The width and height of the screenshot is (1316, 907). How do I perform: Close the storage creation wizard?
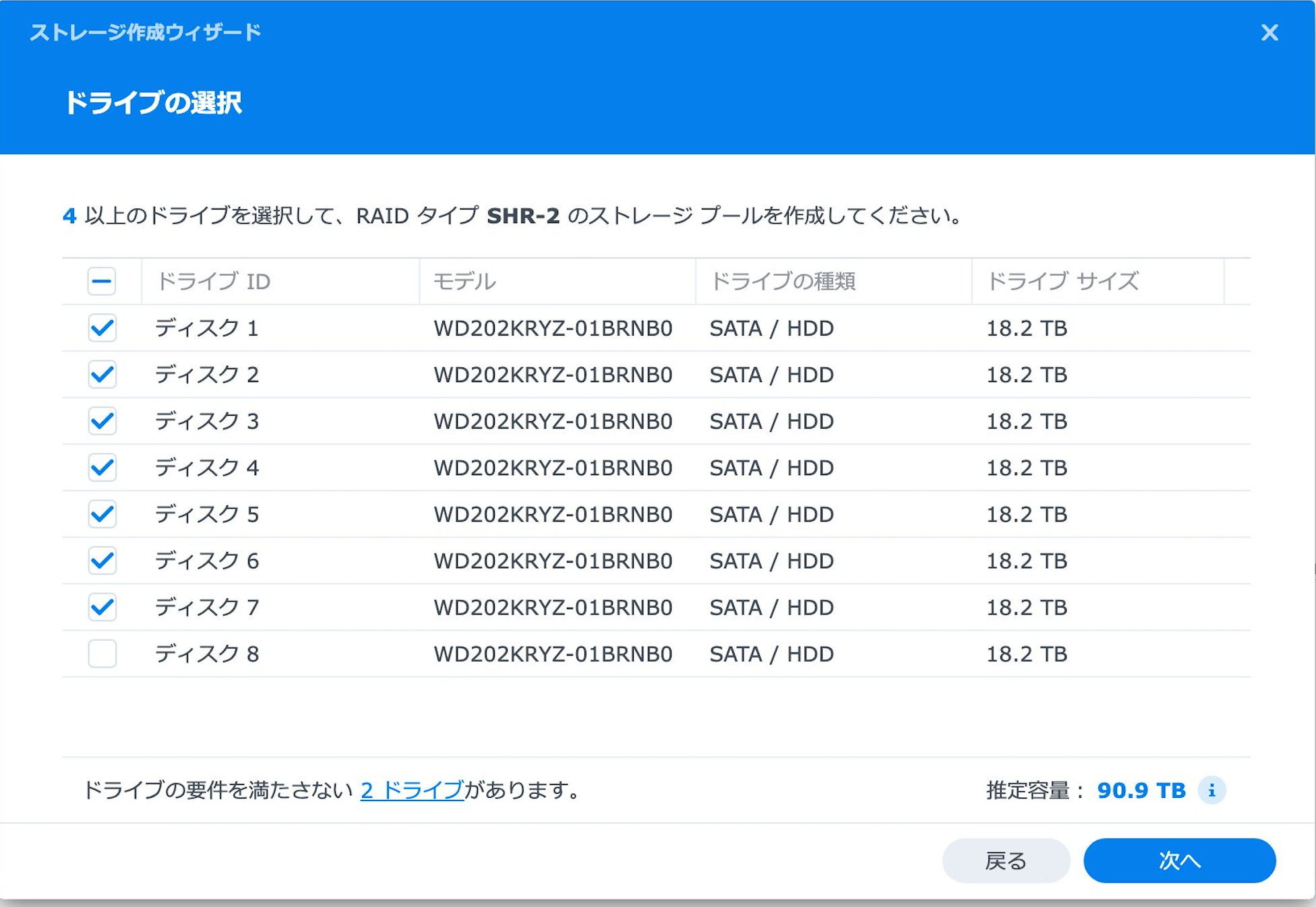(x=1269, y=32)
